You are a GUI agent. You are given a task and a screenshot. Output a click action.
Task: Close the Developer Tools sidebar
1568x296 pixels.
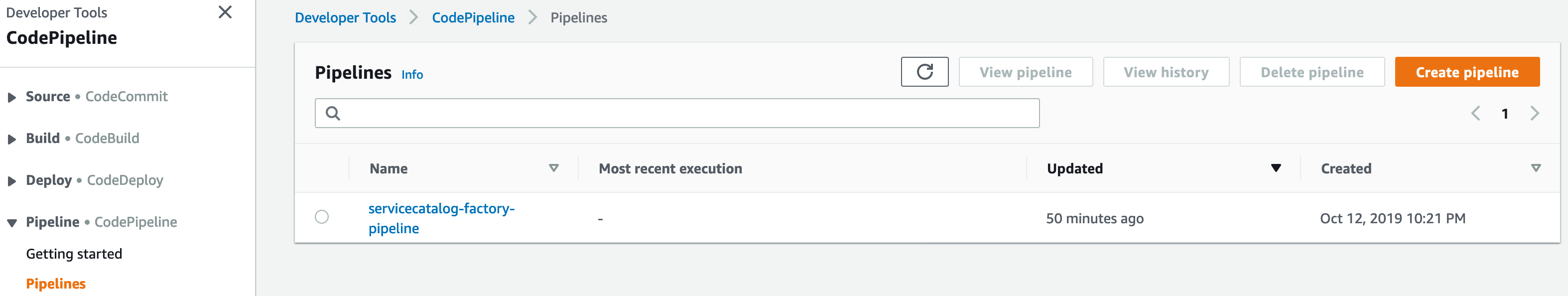click(225, 12)
